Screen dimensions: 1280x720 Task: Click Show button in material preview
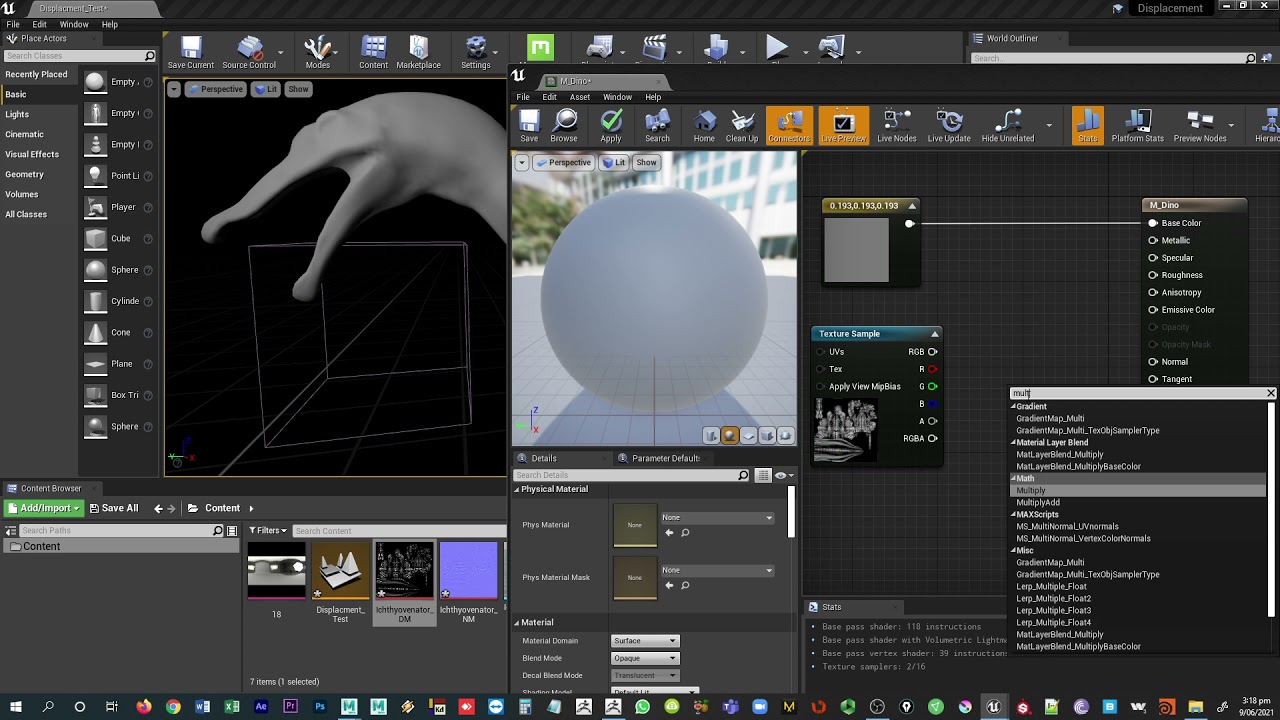click(646, 162)
